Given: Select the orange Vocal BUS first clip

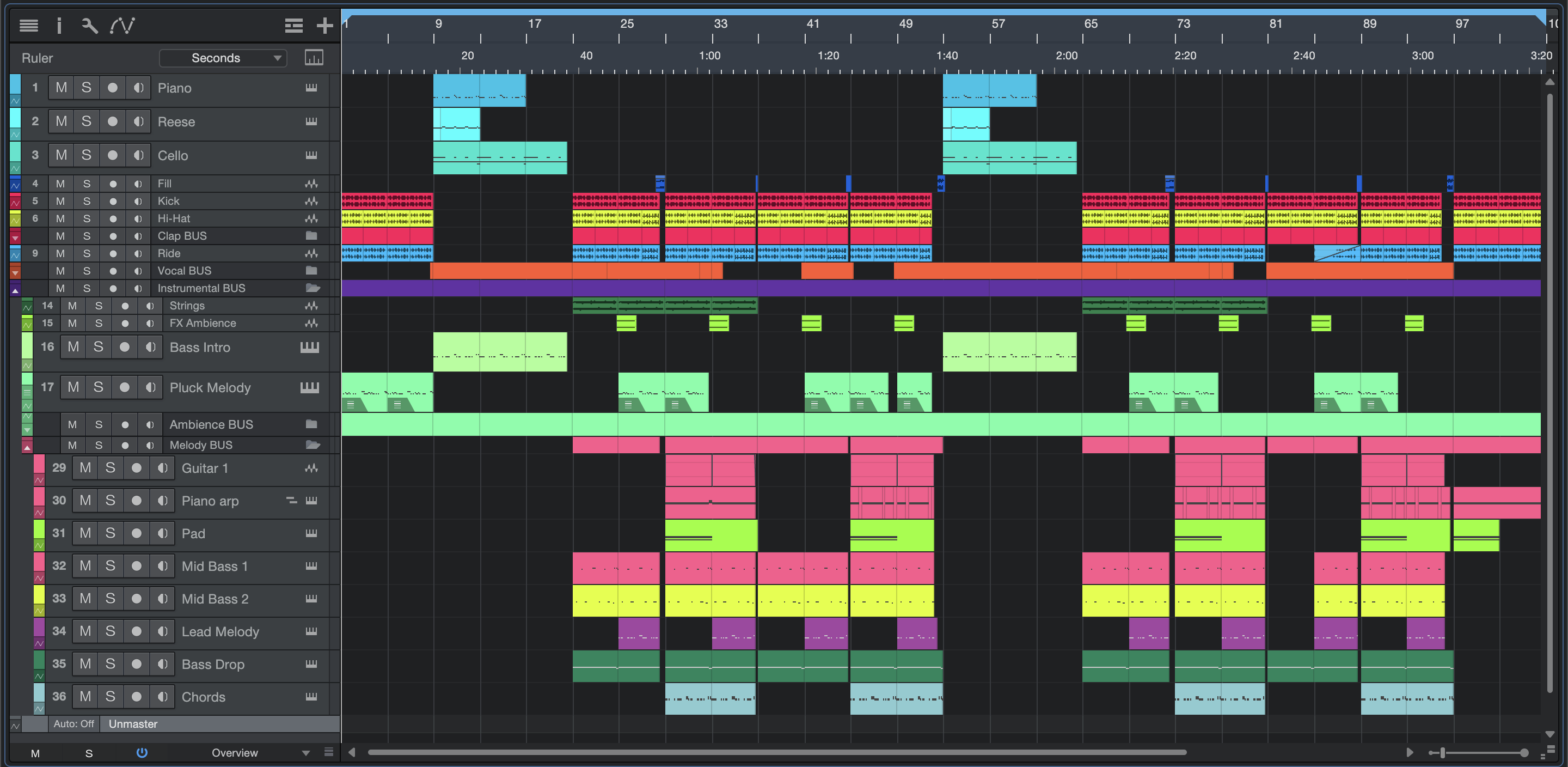Looking at the screenshot, I should coord(576,271).
